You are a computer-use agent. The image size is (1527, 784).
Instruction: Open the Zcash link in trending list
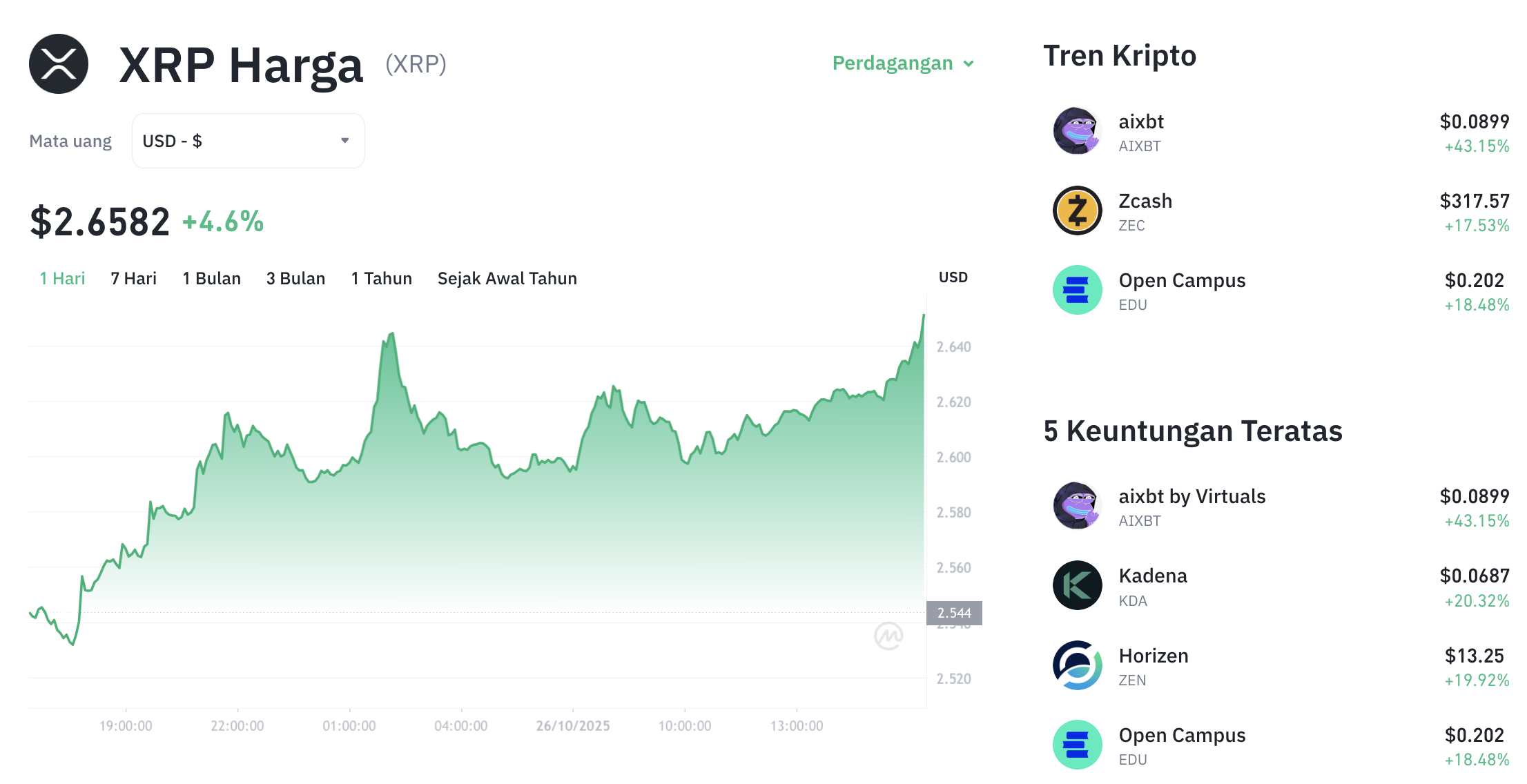pos(1145,202)
